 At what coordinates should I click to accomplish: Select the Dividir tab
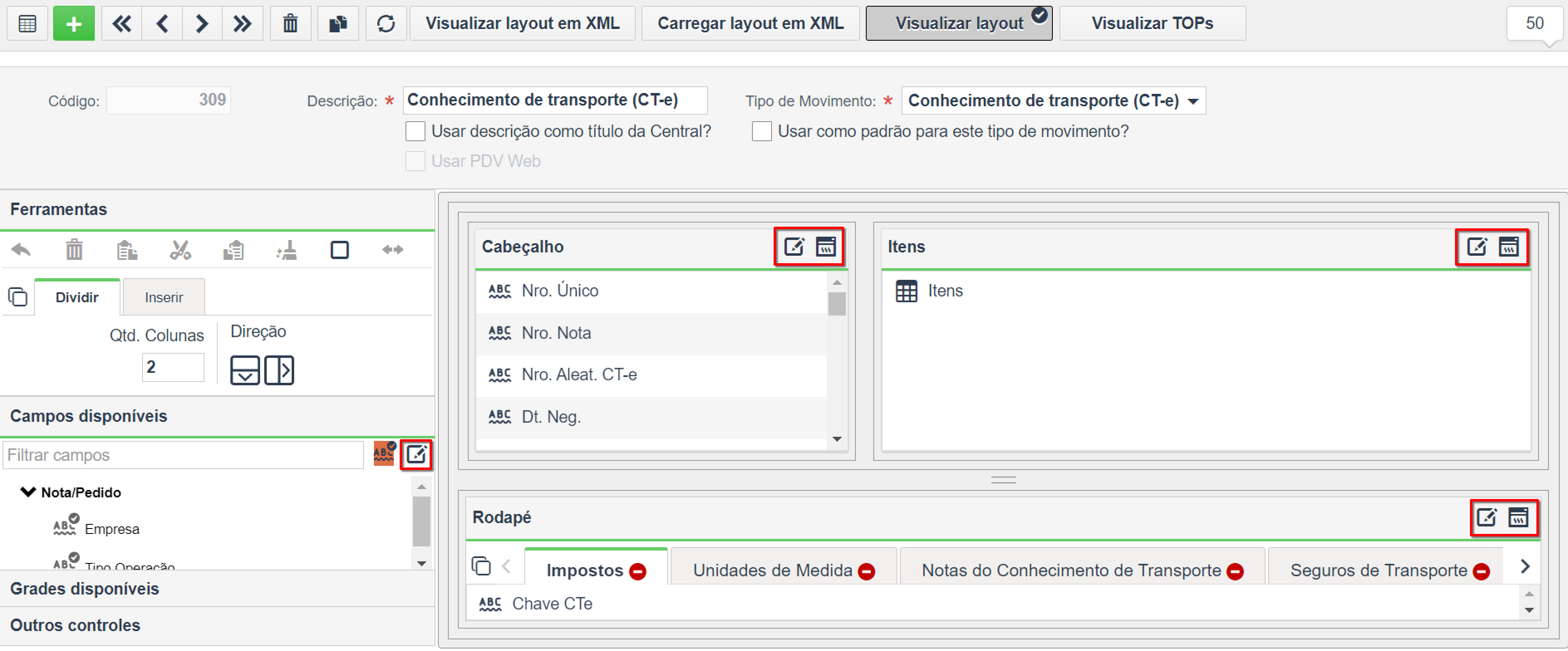click(77, 298)
